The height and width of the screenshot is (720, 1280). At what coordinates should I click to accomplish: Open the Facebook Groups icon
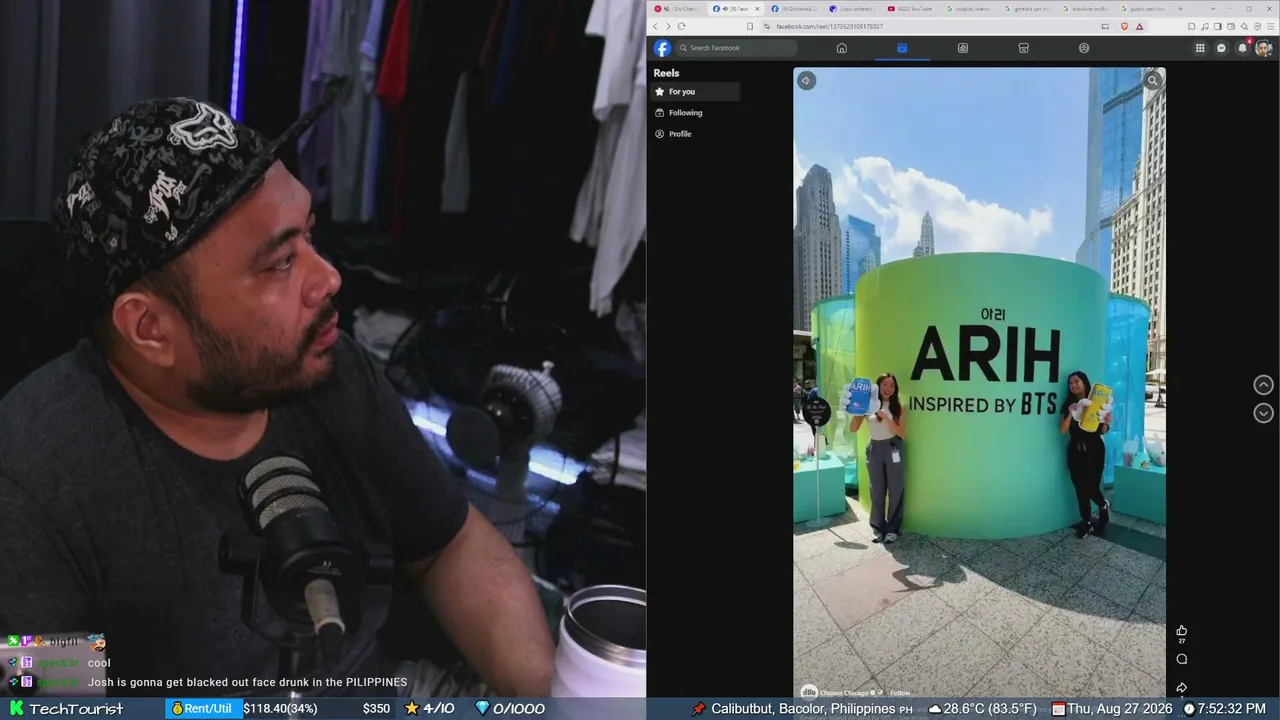coord(1084,48)
